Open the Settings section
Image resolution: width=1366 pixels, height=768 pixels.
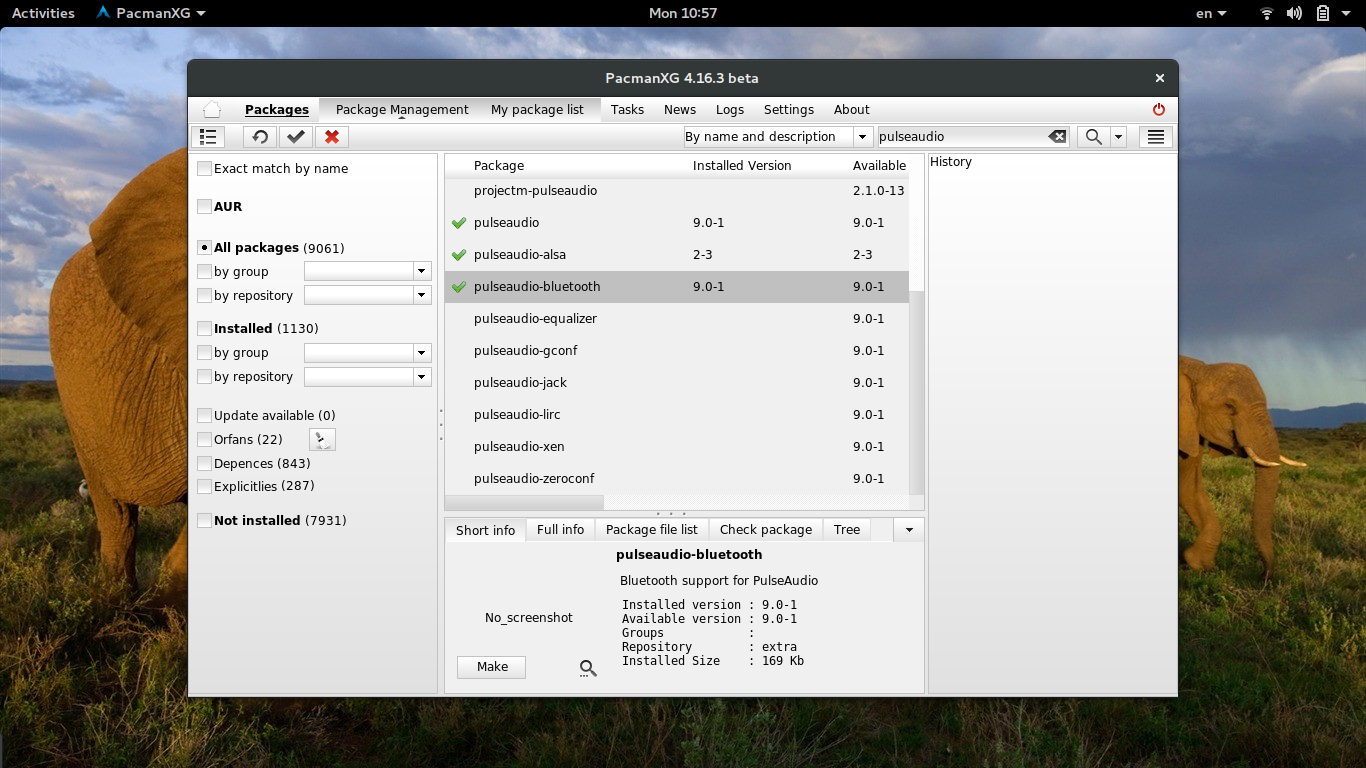click(789, 110)
